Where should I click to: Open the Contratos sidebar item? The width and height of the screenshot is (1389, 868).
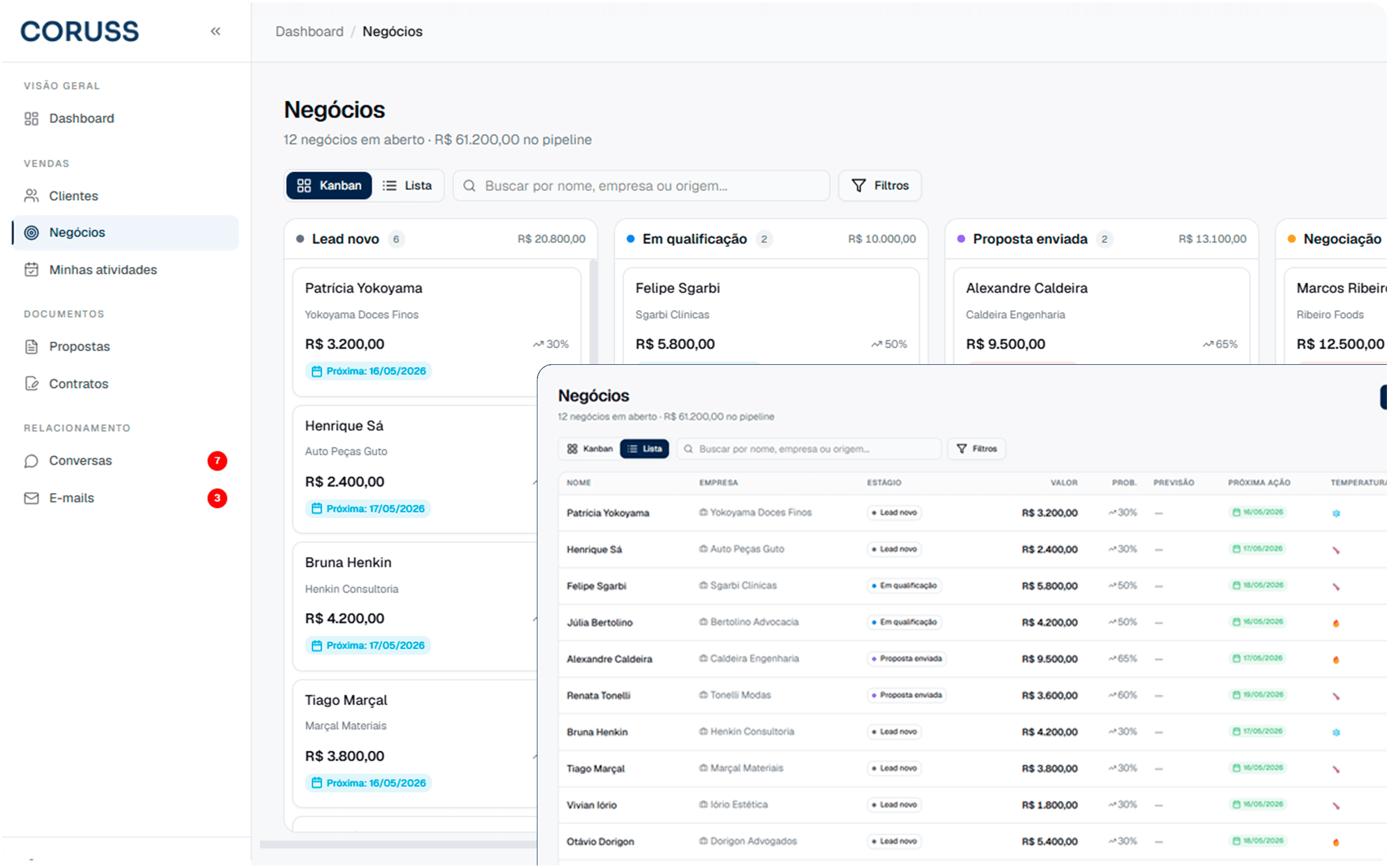(x=126, y=383)
